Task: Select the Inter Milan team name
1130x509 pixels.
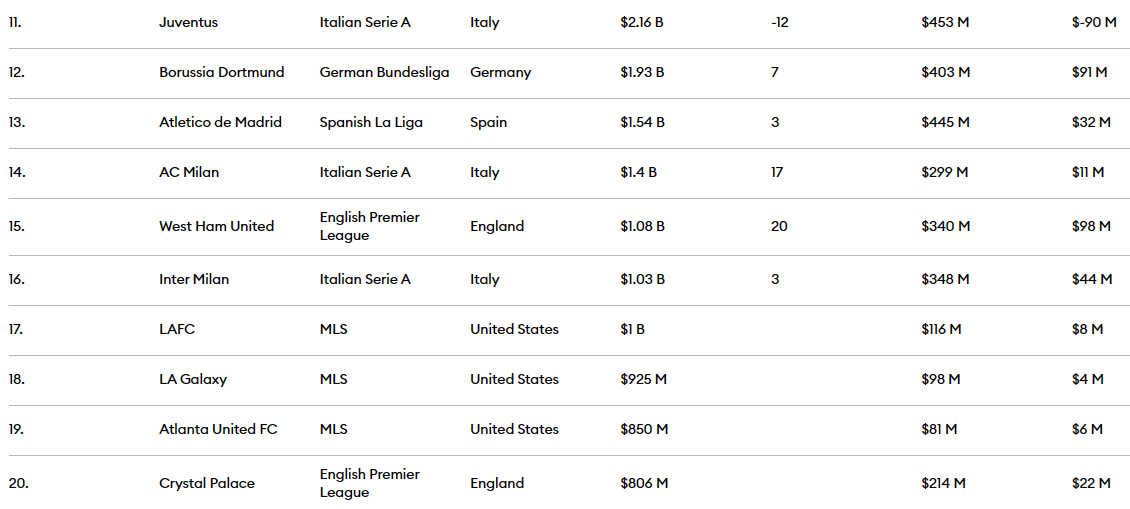Action: tap(194, 279)
